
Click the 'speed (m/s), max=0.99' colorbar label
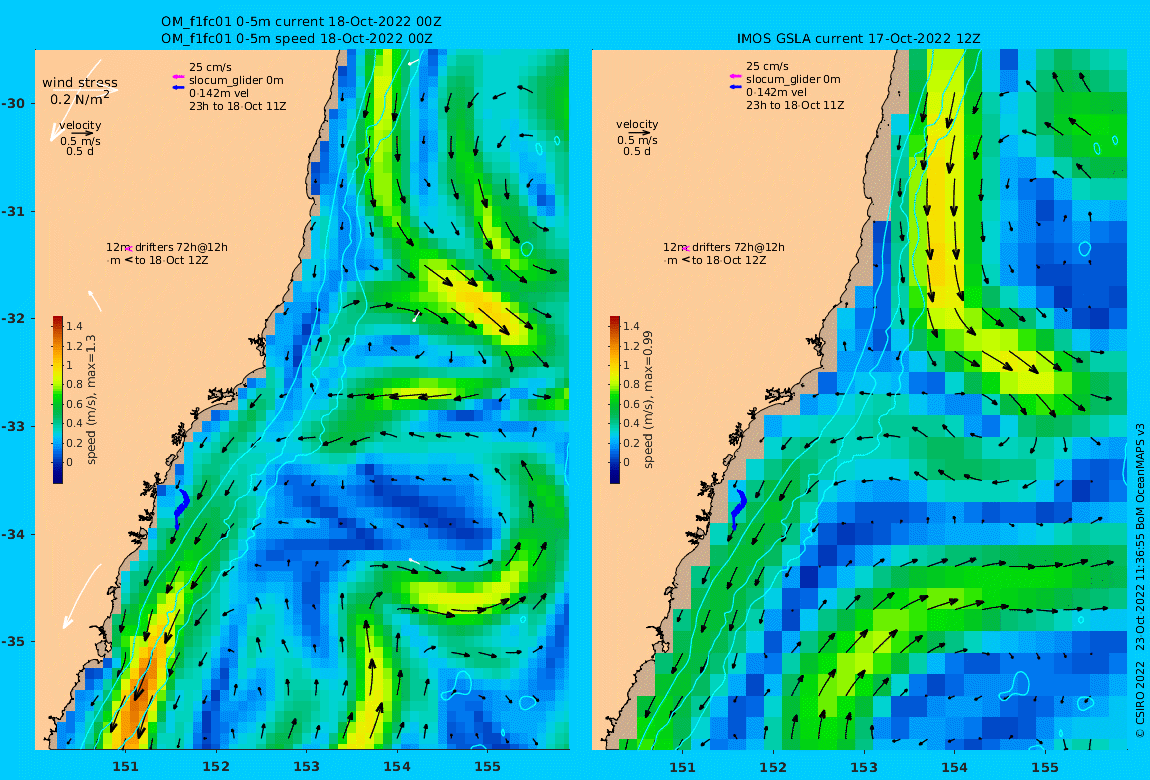point(648,400)
